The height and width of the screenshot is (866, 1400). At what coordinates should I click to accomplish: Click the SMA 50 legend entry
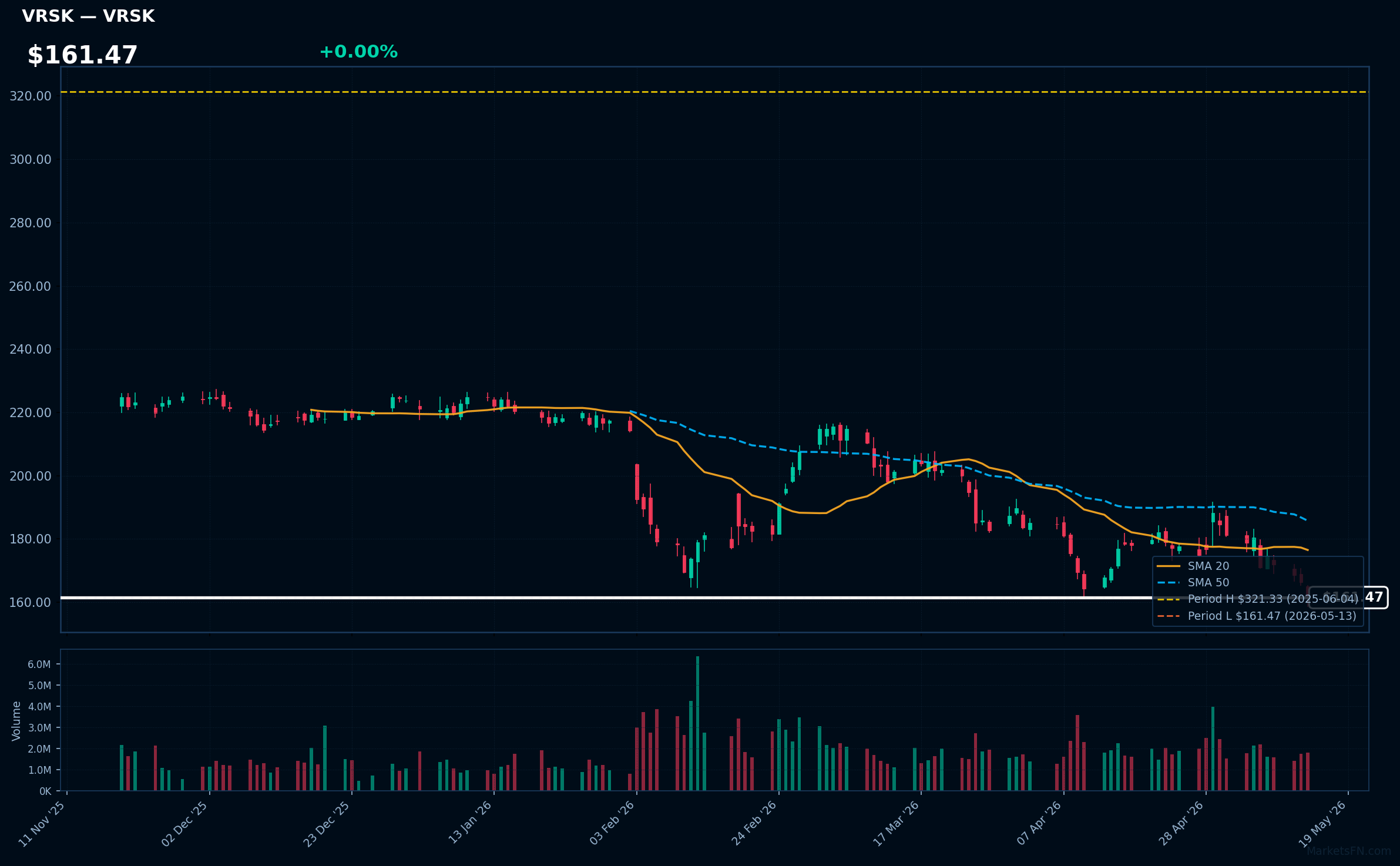click(1193, 582)
